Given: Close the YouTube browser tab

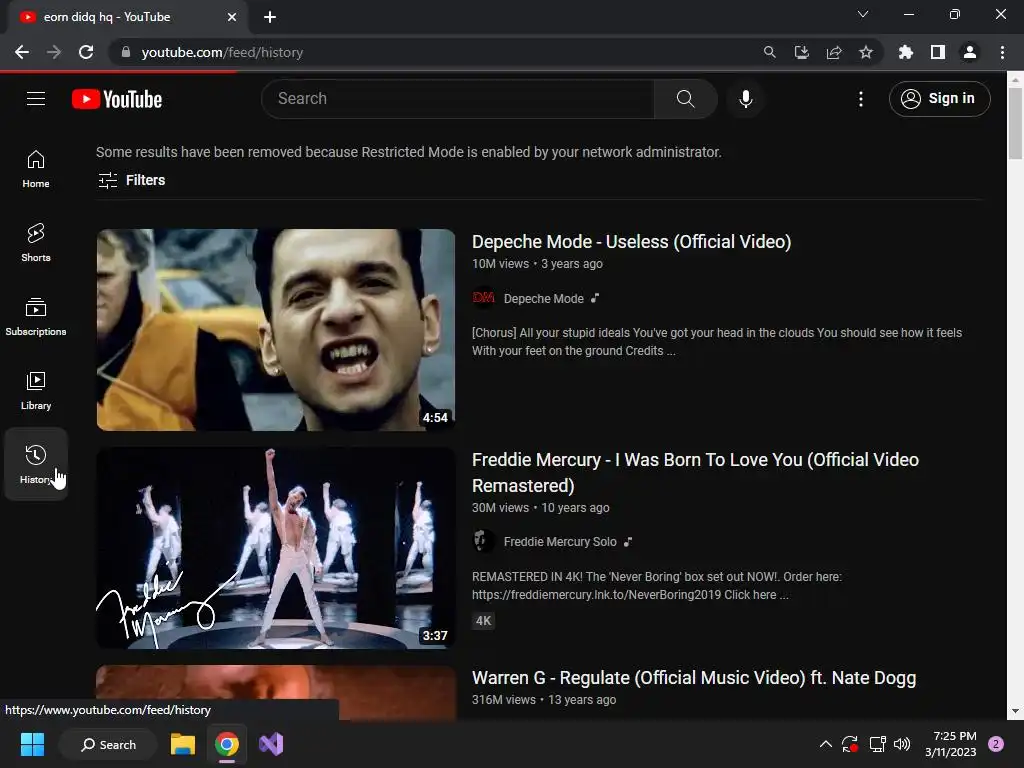Looking at the screenshot, I should 232,17.
